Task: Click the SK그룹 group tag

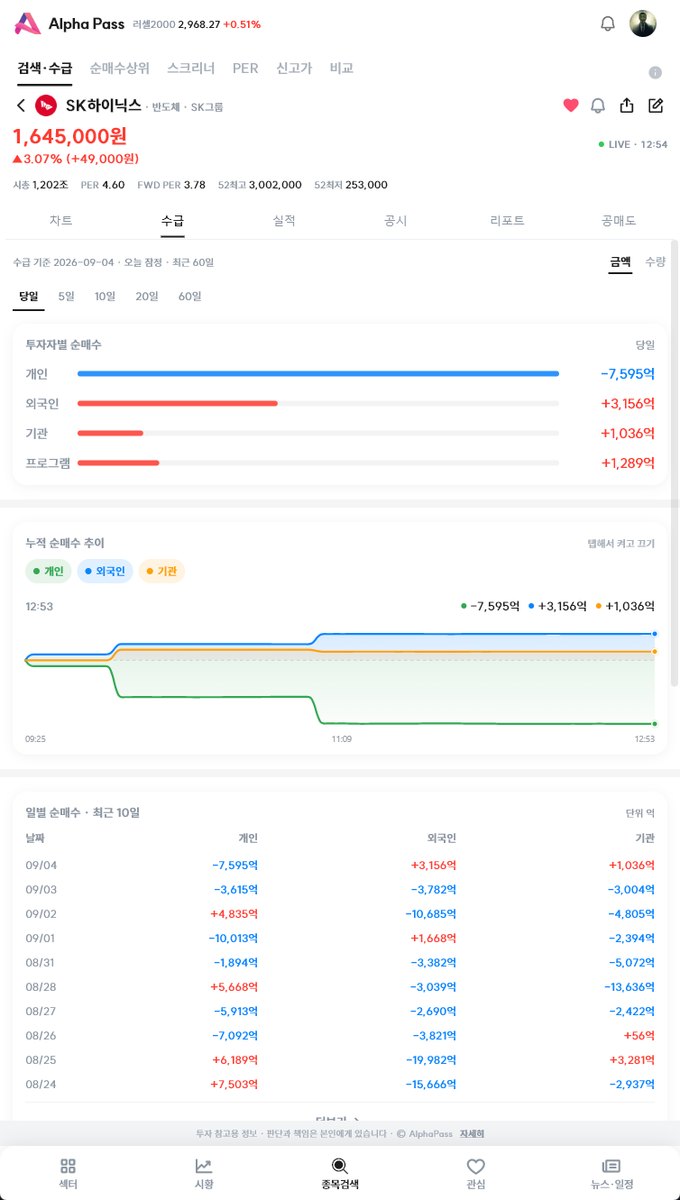Action: coord(208,106)
